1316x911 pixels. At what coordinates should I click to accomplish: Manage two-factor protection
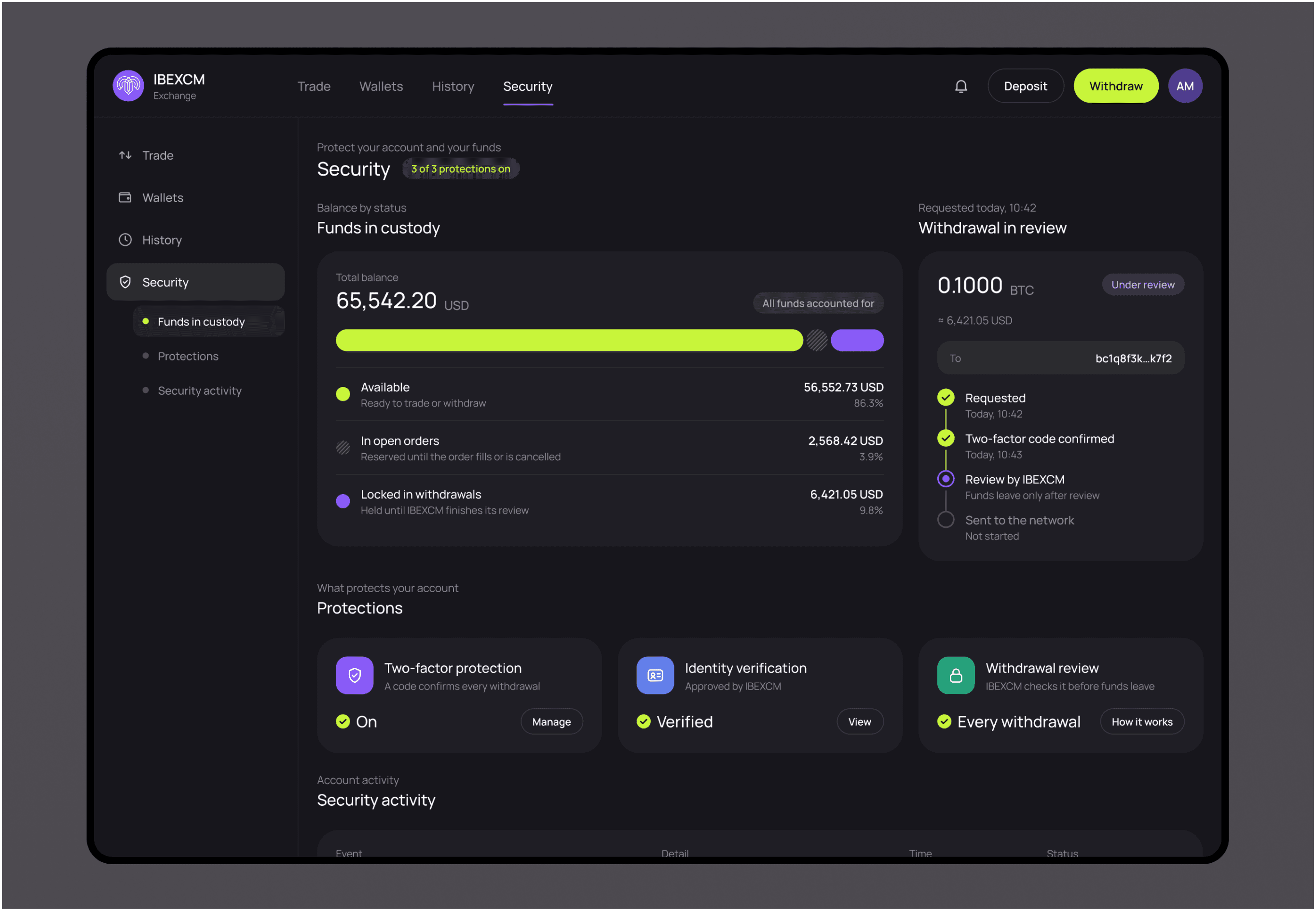pos(551,722)
